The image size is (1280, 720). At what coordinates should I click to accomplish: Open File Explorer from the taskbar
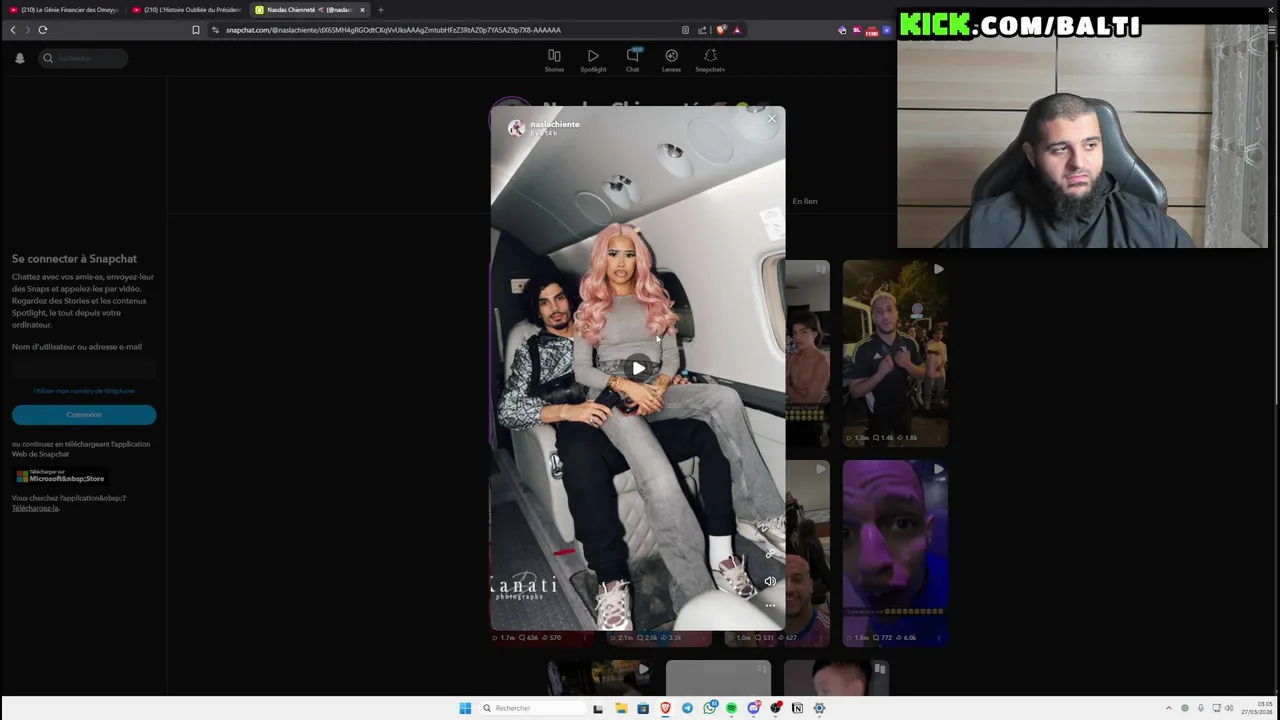click(x=621, y=708)
